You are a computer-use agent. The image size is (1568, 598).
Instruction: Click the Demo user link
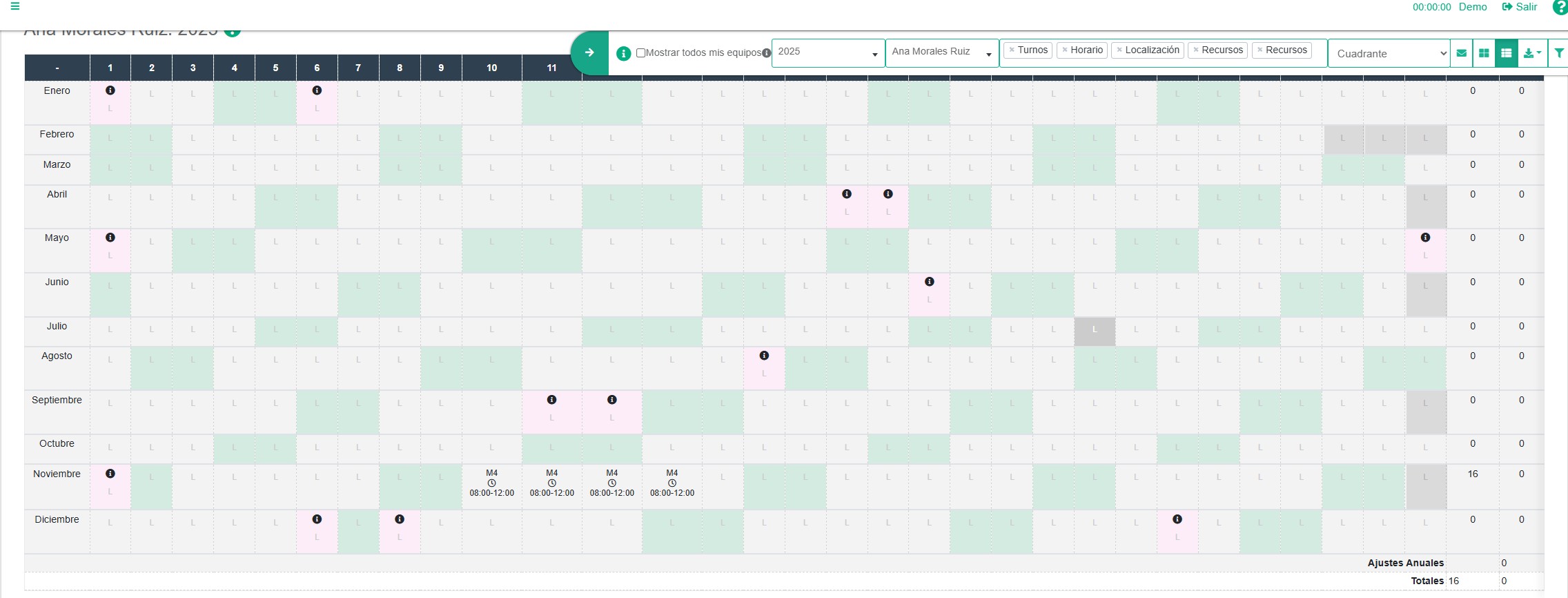tap(1473, 7)
